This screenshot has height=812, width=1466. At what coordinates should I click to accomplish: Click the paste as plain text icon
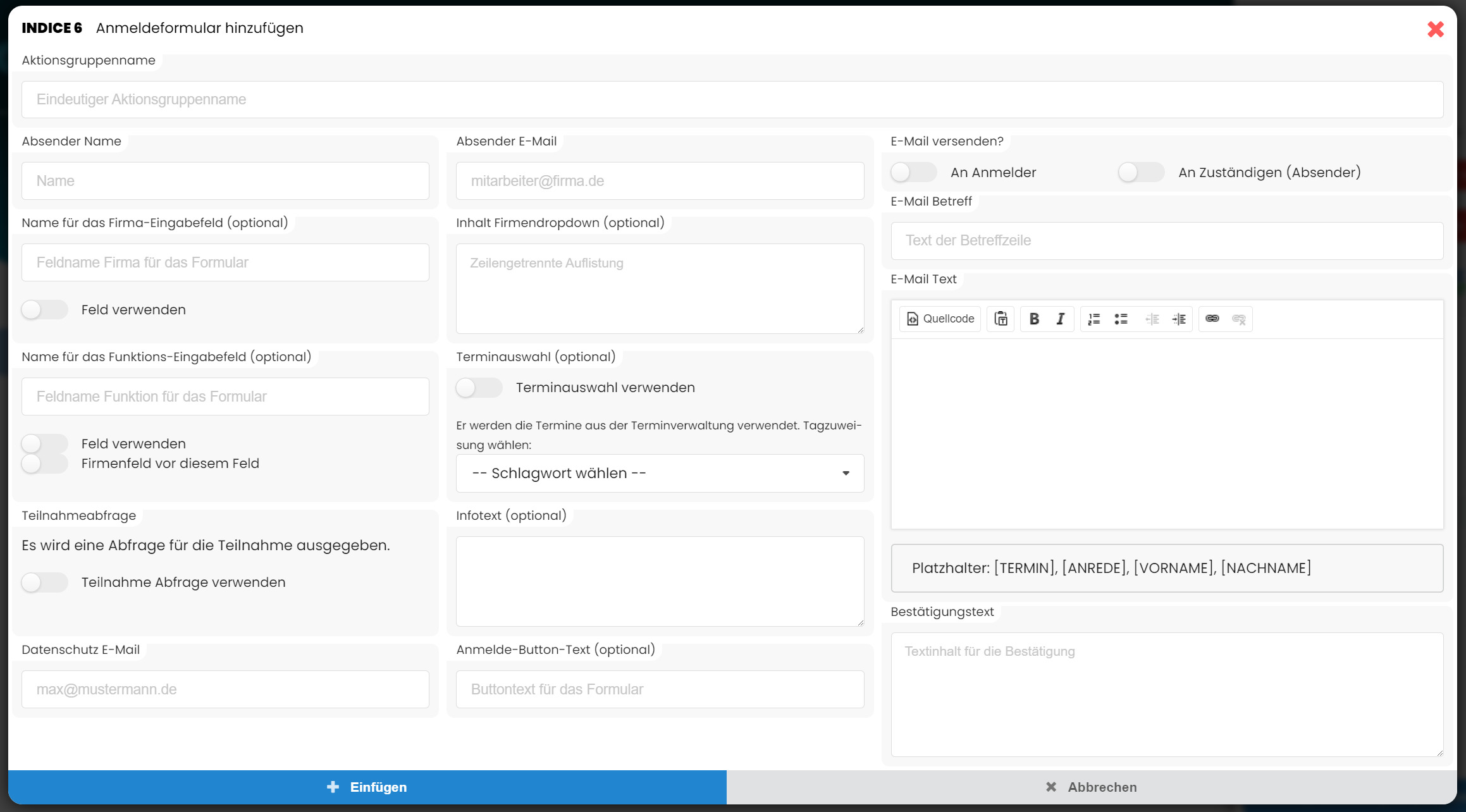(x=1001, y=319)
